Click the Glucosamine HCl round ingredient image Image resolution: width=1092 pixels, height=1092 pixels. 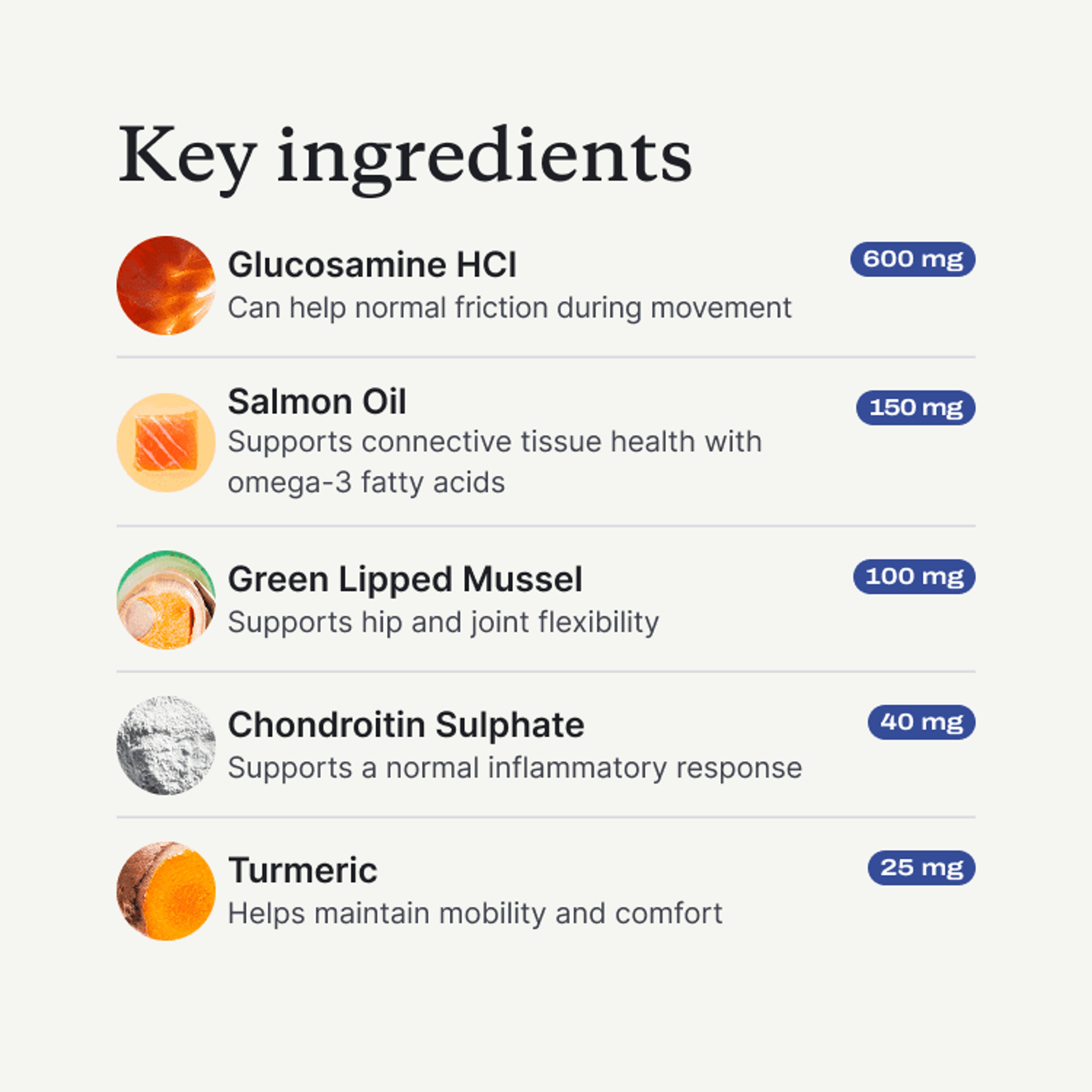pyautogui.click(x=166, y=286)
